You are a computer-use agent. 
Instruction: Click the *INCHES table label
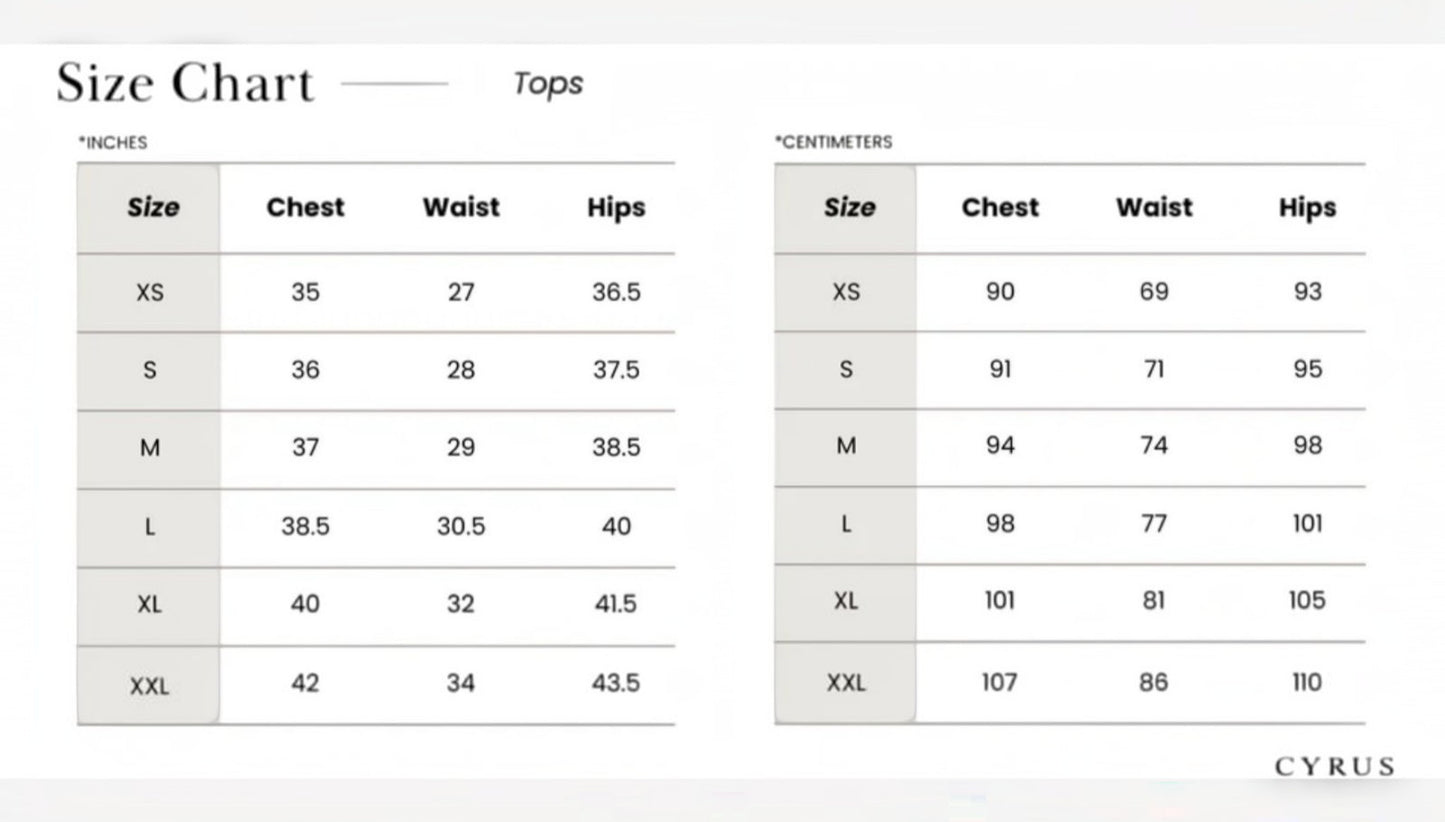click(x=113, y=143)
